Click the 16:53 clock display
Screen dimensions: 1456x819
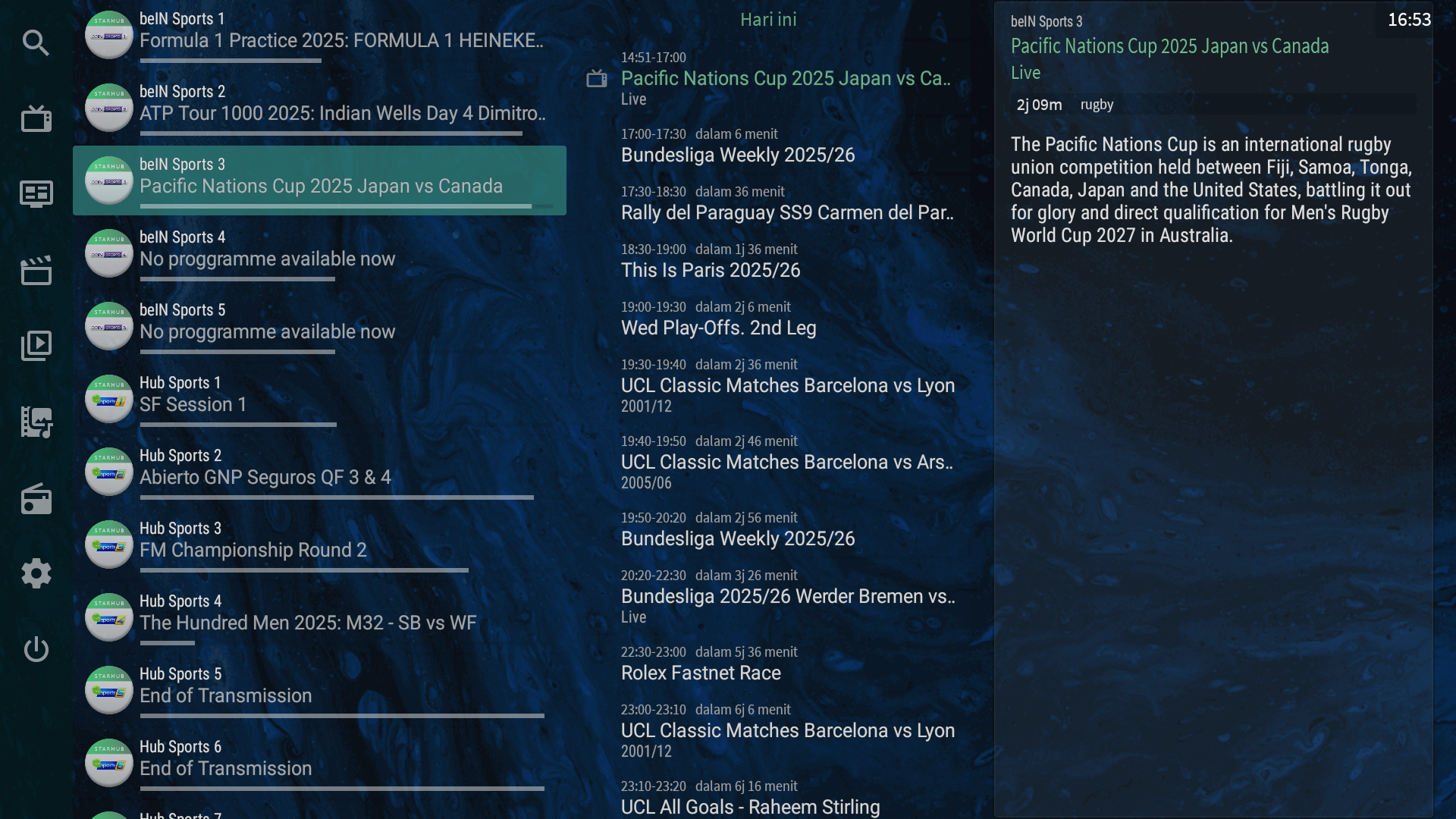(x=1409, y=20)
